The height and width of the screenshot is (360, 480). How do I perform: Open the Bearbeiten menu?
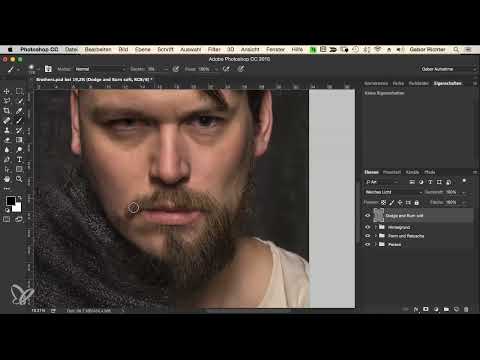tap(98, 49)
